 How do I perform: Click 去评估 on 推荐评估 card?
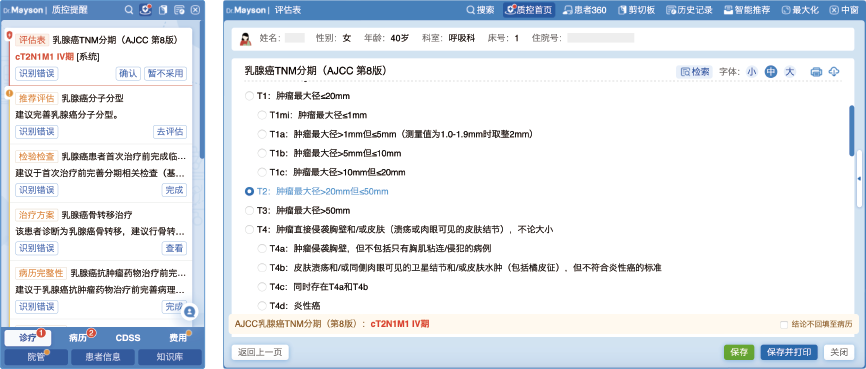pyautogui.click(x=170, y=131)
